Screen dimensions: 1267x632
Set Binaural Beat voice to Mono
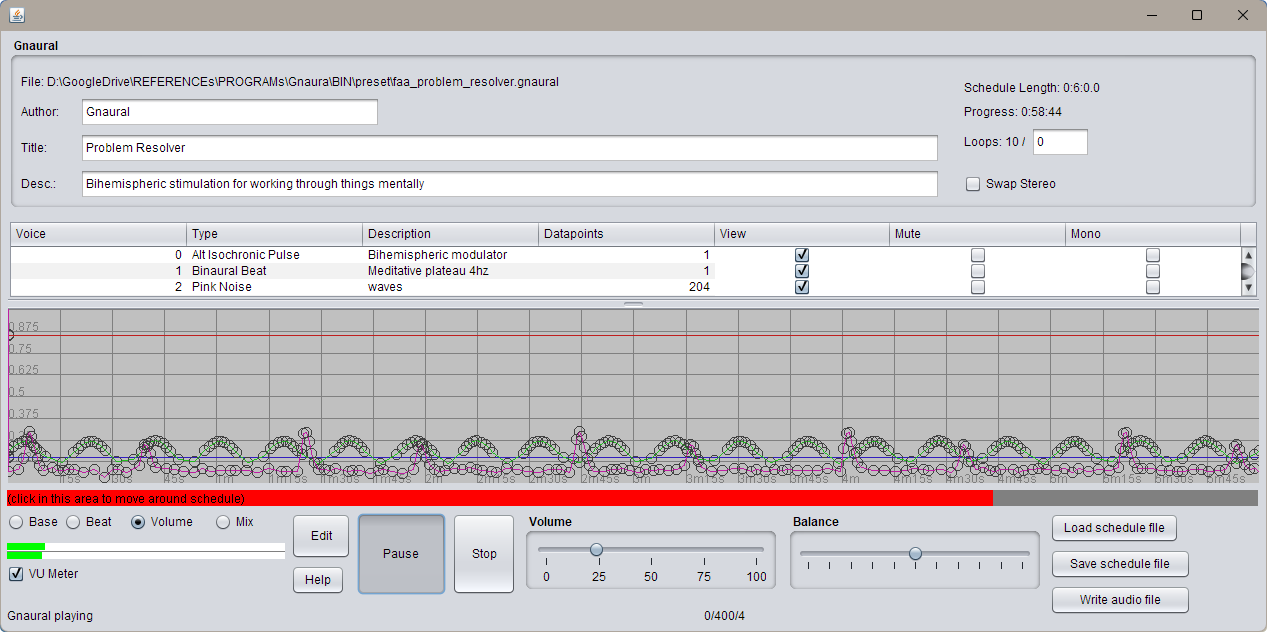[1153, 271]
